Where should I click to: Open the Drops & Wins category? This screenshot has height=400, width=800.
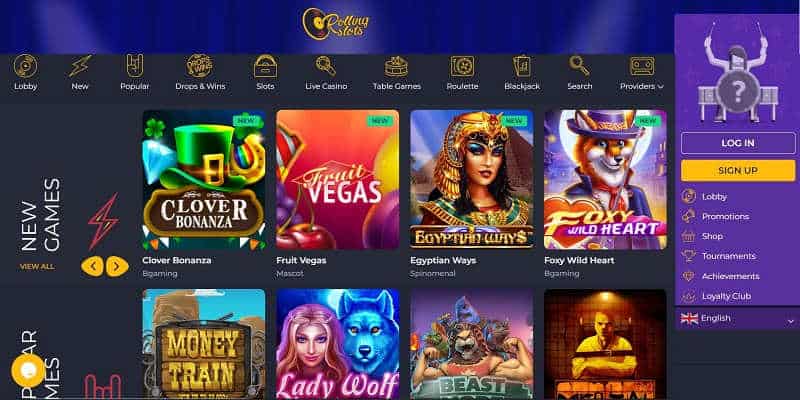[200, 66]
